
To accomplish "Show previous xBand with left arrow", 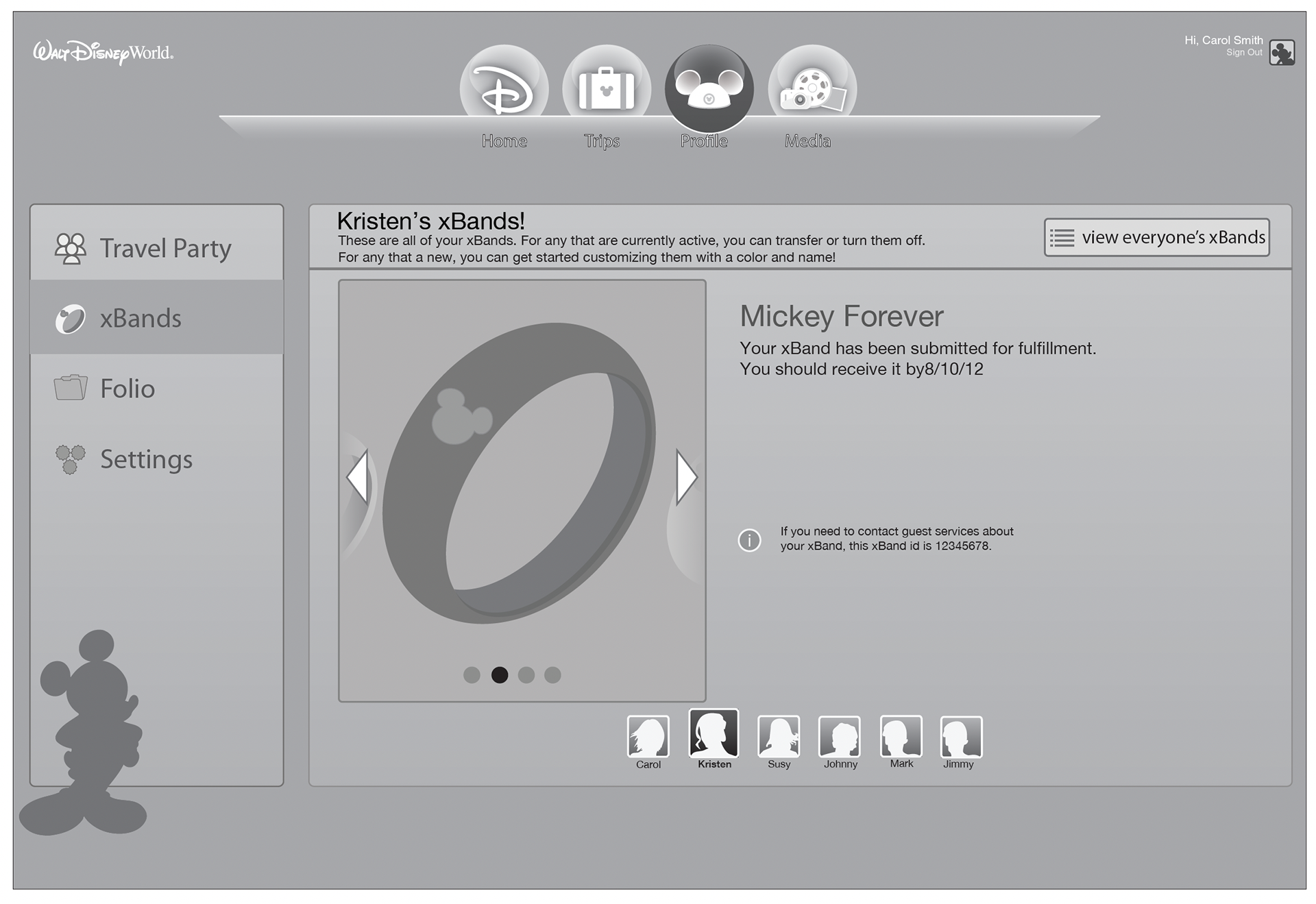I will coord(358,477).
